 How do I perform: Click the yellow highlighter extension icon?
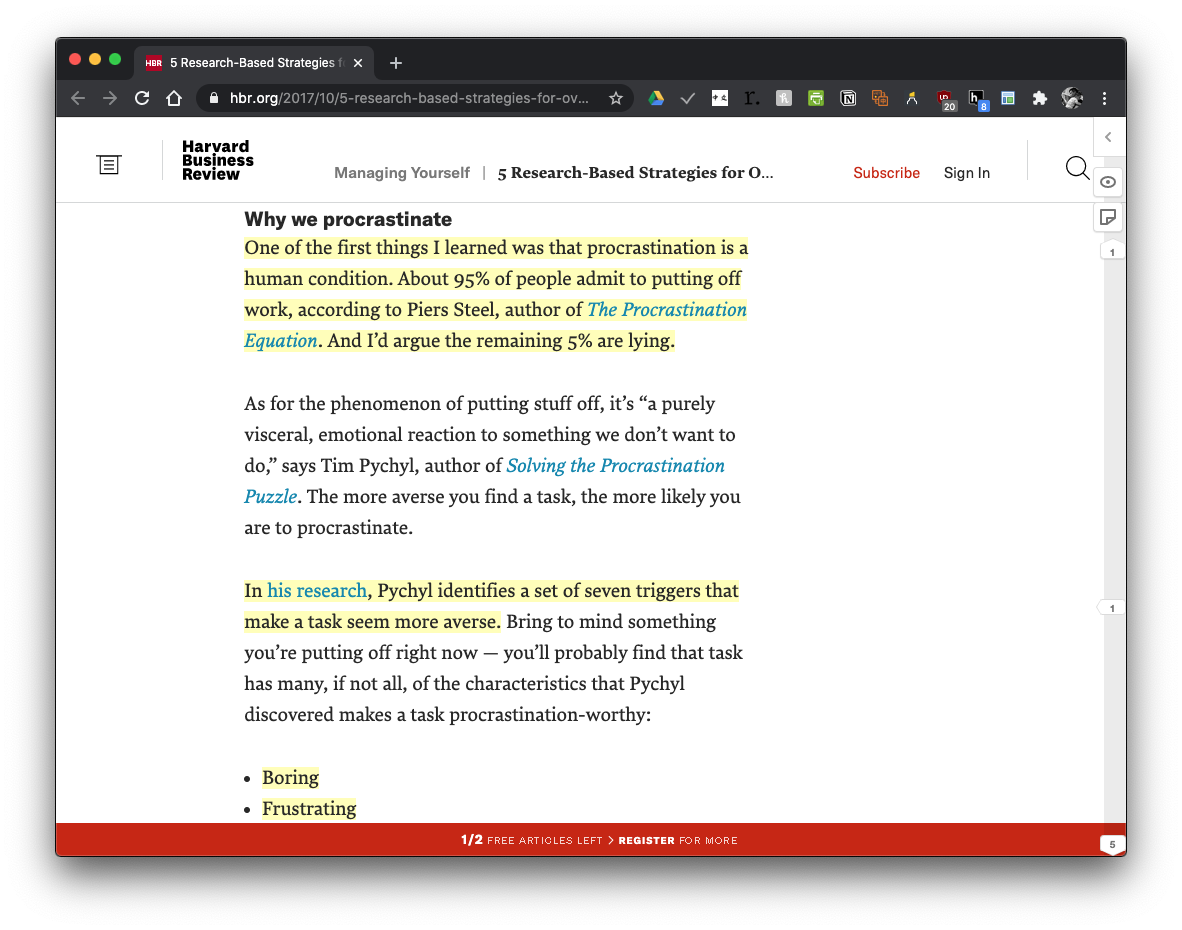coord(912,98)
